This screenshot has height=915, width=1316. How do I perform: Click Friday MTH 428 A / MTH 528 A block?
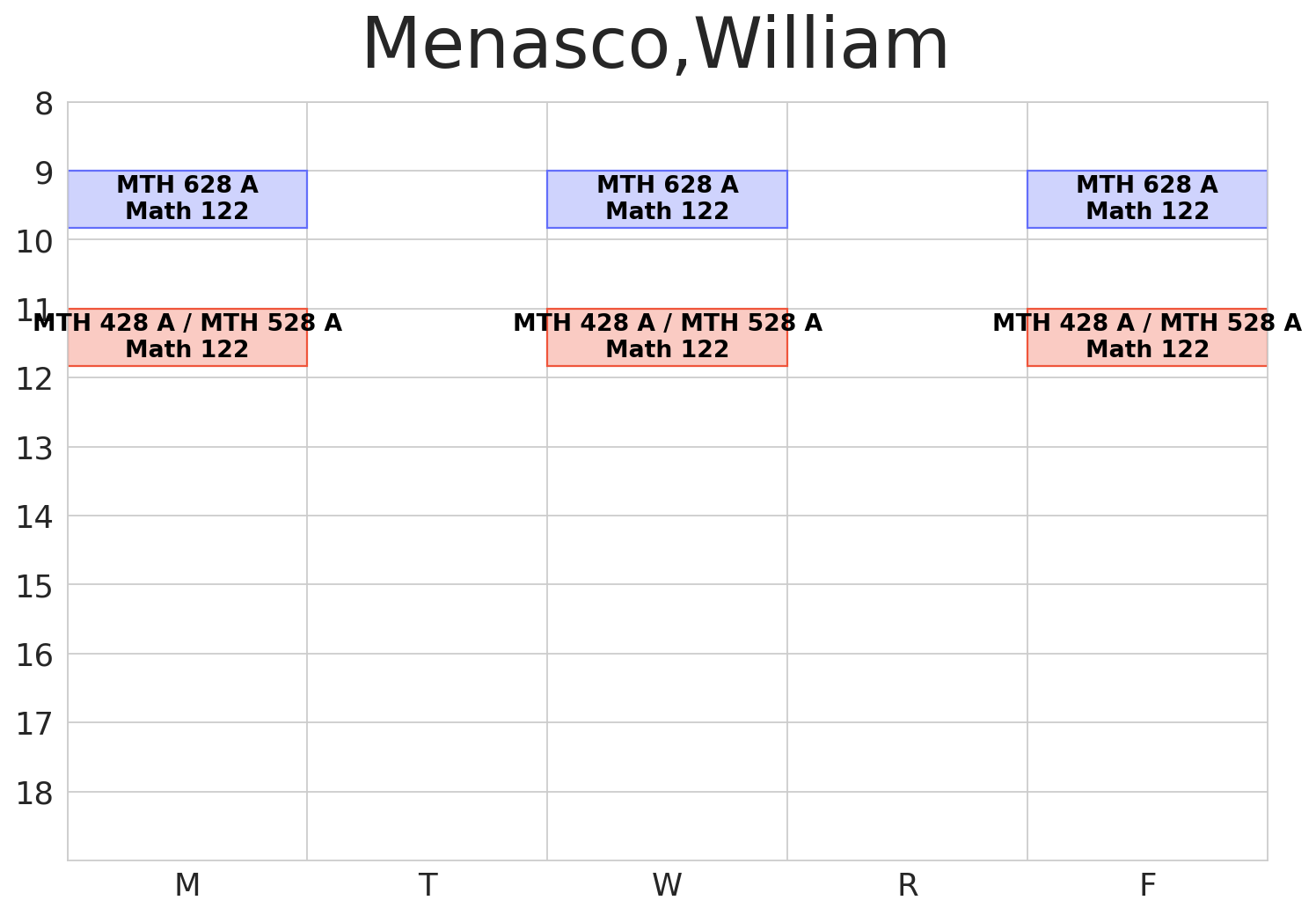point(1147,337)
